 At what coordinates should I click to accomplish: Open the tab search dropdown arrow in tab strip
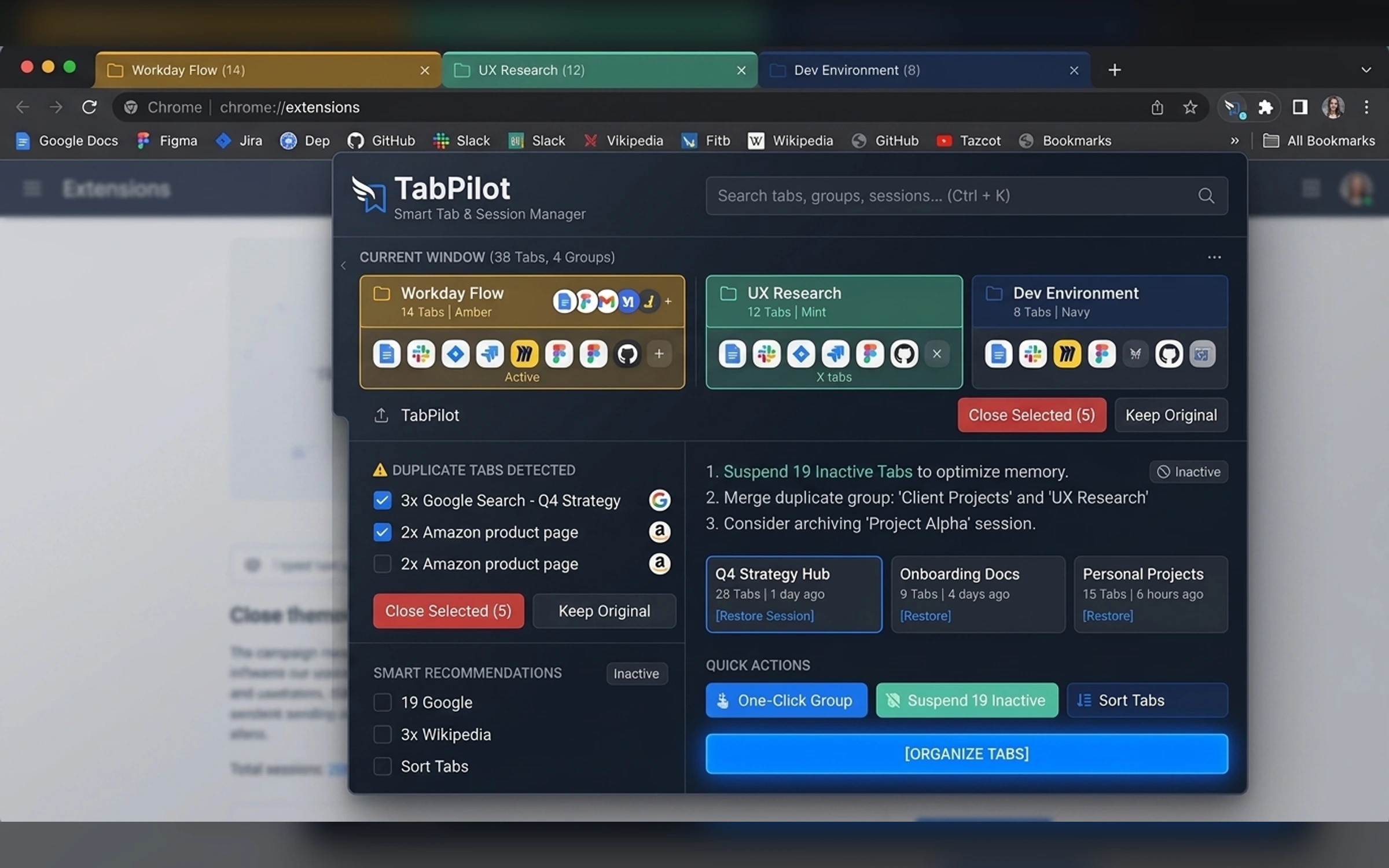[1366, 70]
